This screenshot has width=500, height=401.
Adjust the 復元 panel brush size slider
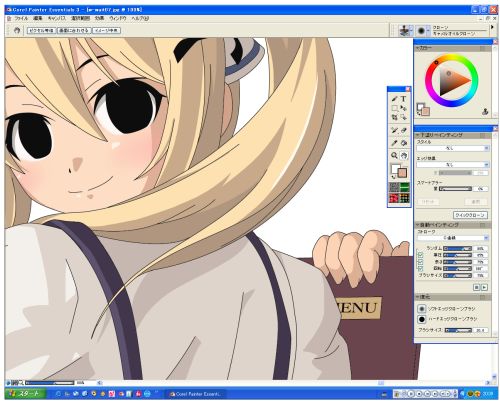coord(458,330)
